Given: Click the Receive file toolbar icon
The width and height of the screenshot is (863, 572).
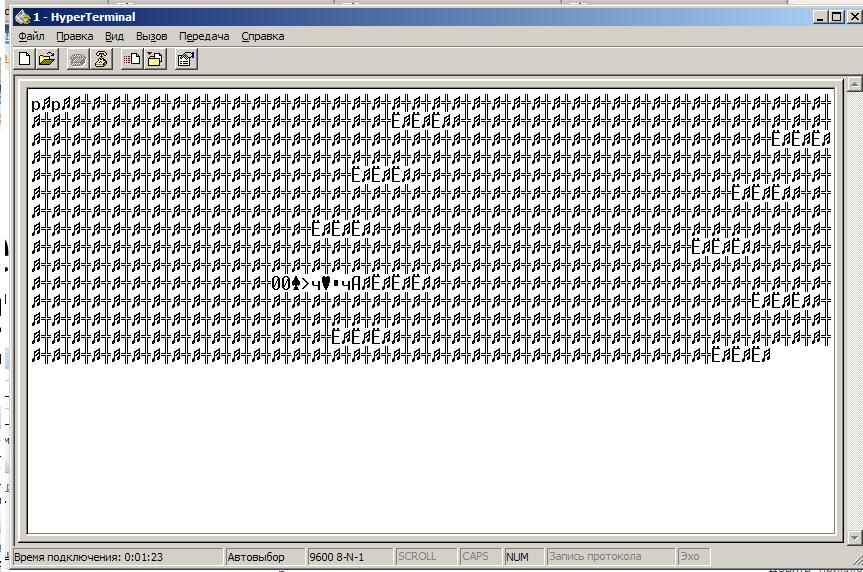Looking at the screenshot, I should point(156,59).
